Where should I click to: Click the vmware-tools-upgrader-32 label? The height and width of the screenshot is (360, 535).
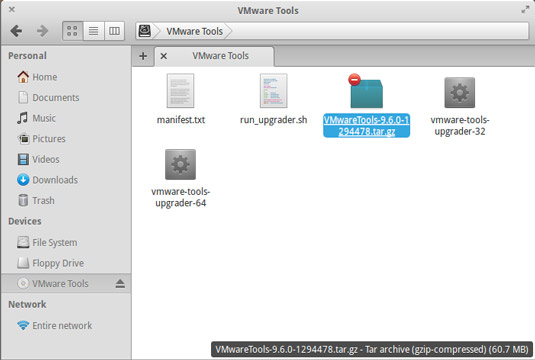point(460,126)
